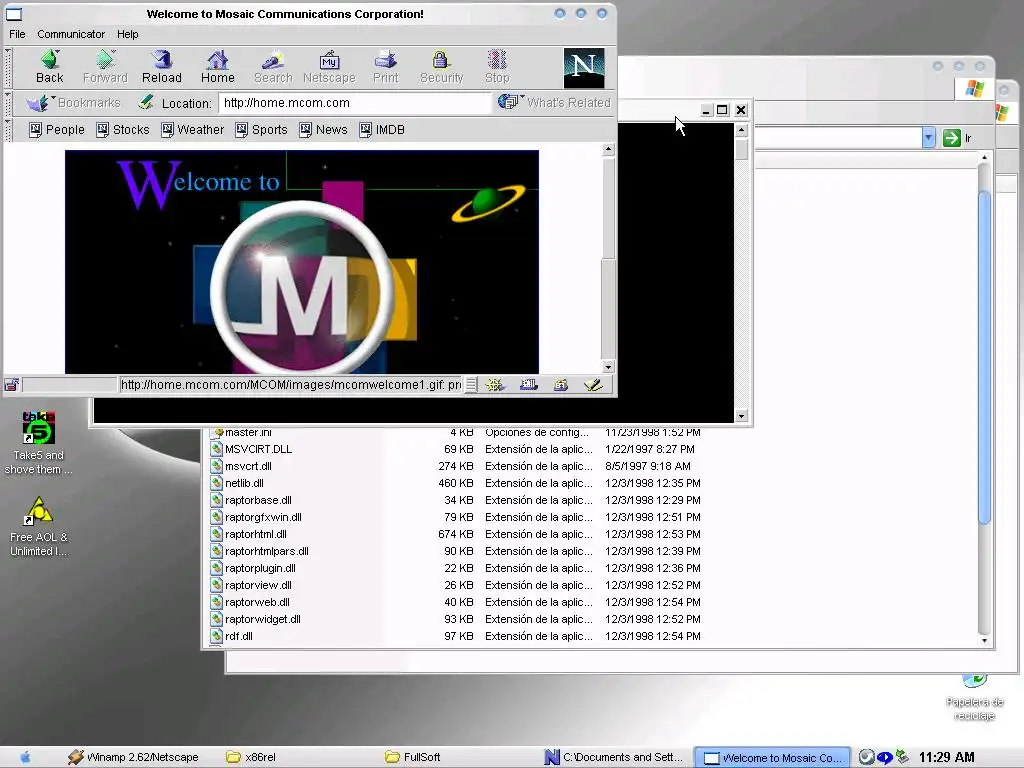Open Explorer address bar dropdown arrow

(x=928, y=137)
